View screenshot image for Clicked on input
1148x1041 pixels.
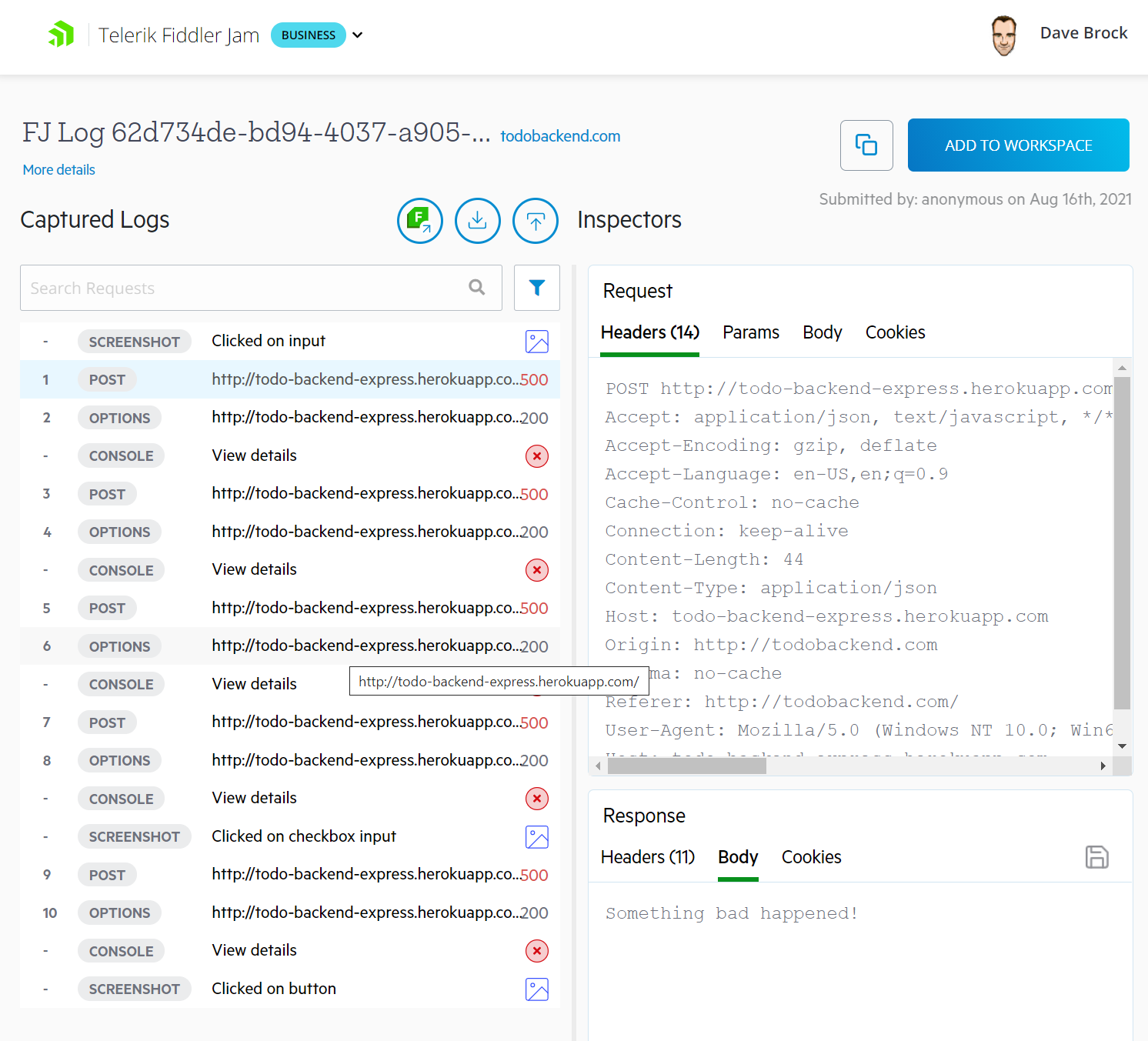pos(537,342)
